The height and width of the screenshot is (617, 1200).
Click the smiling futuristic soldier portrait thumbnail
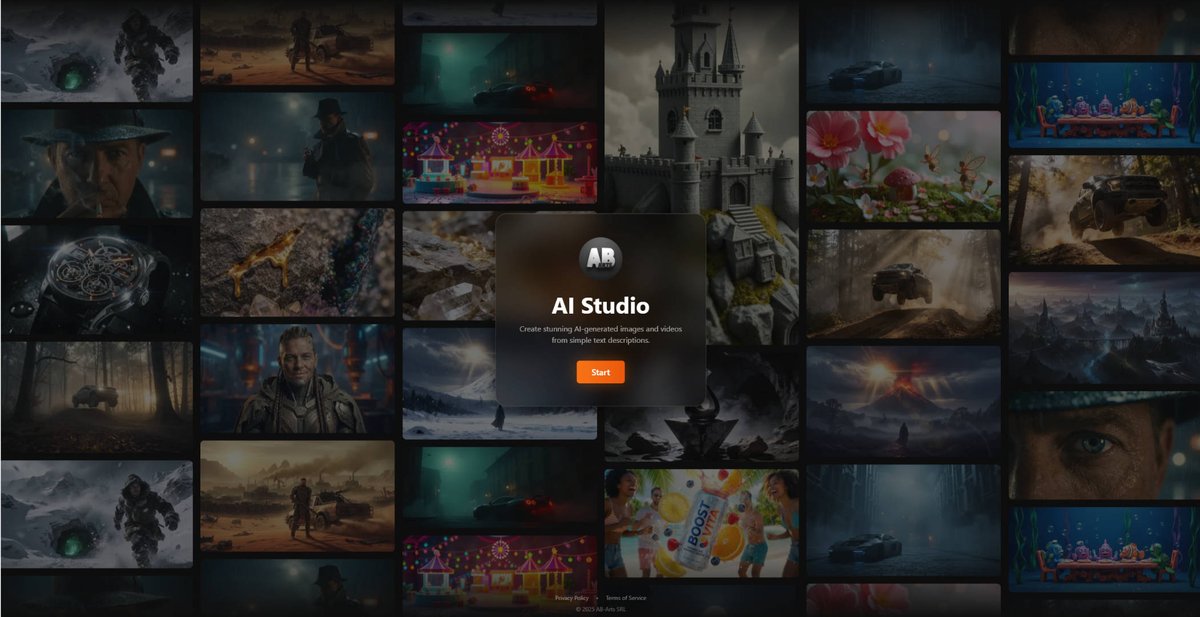pyautogui.click(x=300, y=385)
